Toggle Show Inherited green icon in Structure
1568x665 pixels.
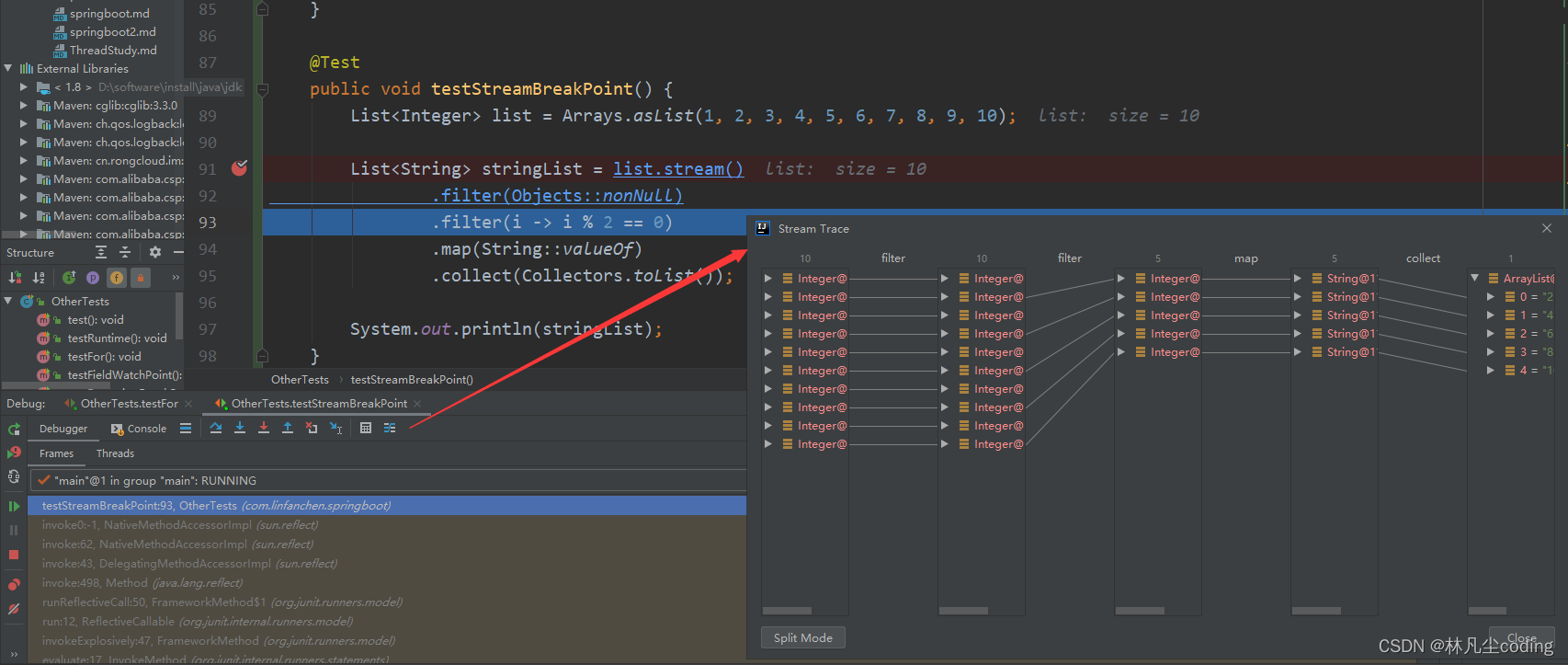69,277
